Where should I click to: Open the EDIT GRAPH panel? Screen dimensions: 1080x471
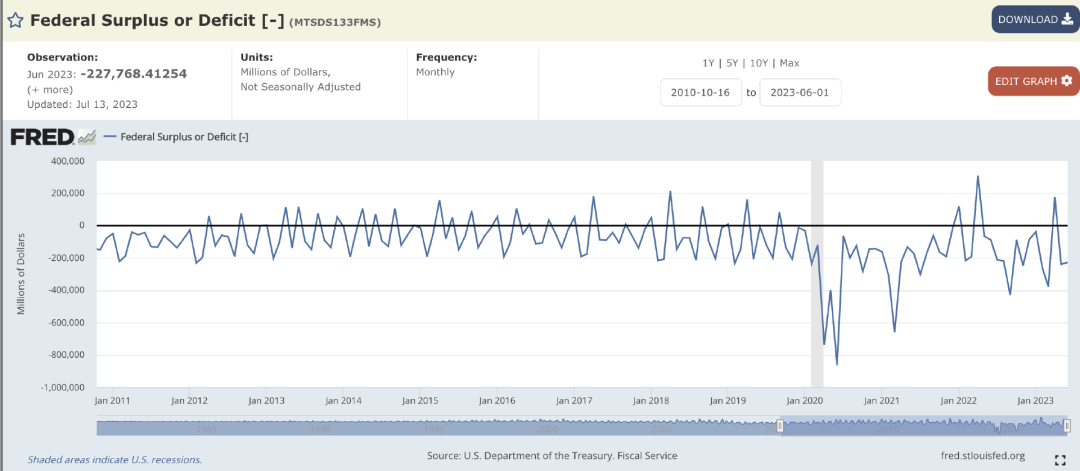pos(1033,81)
